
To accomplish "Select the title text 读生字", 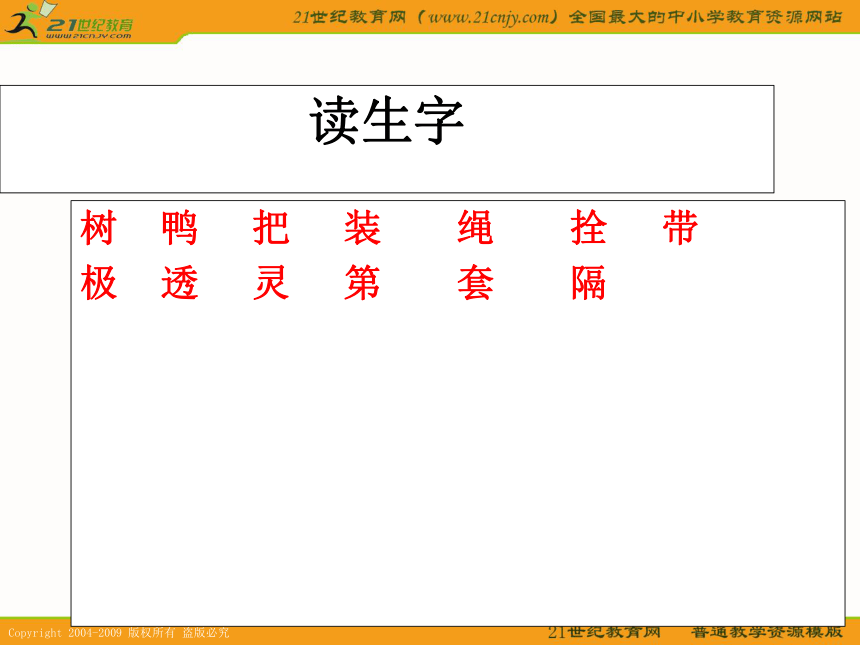I will pos(387,121).
